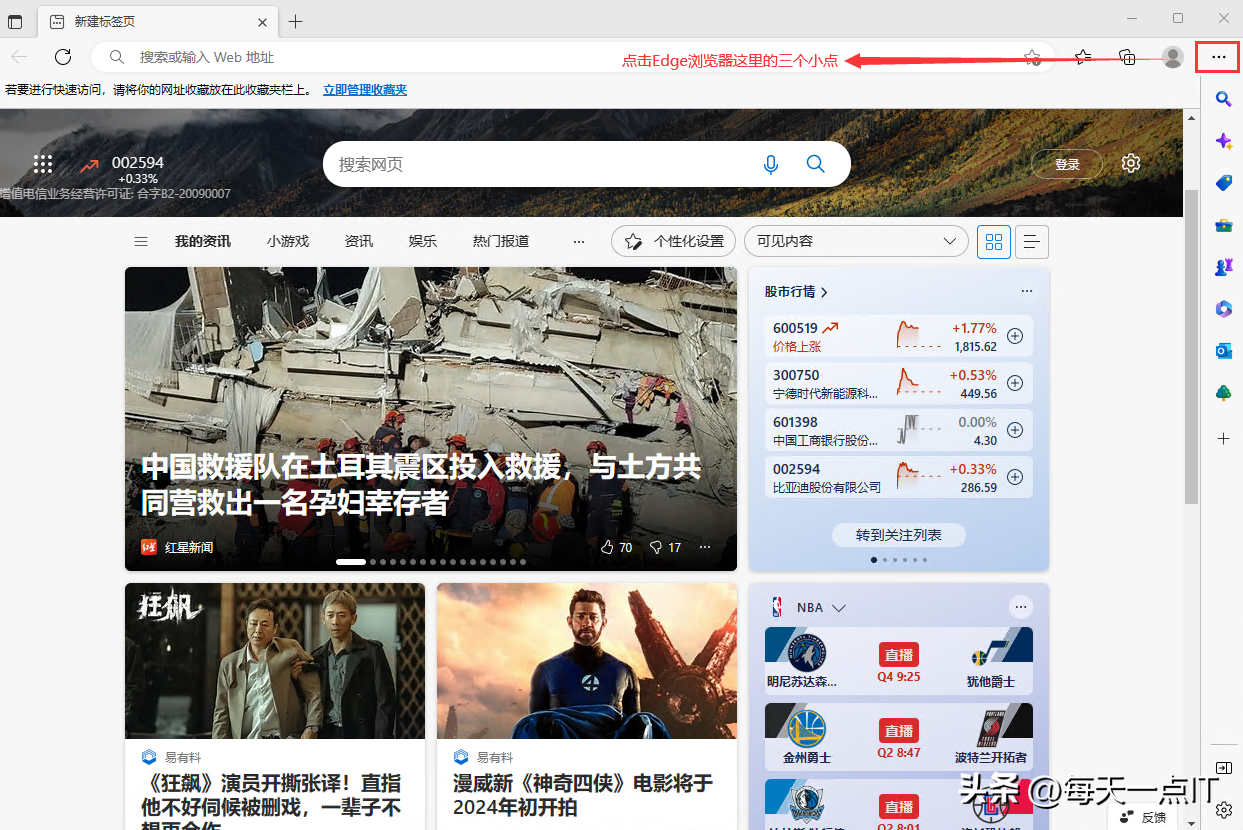The image size is (1243, 830).
Task: Open the favorites star toolbar icon
Action: coord(1083,57)
